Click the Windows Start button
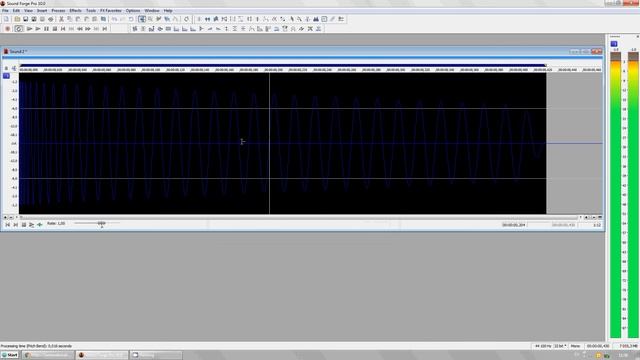 click(x=10, y=355)
